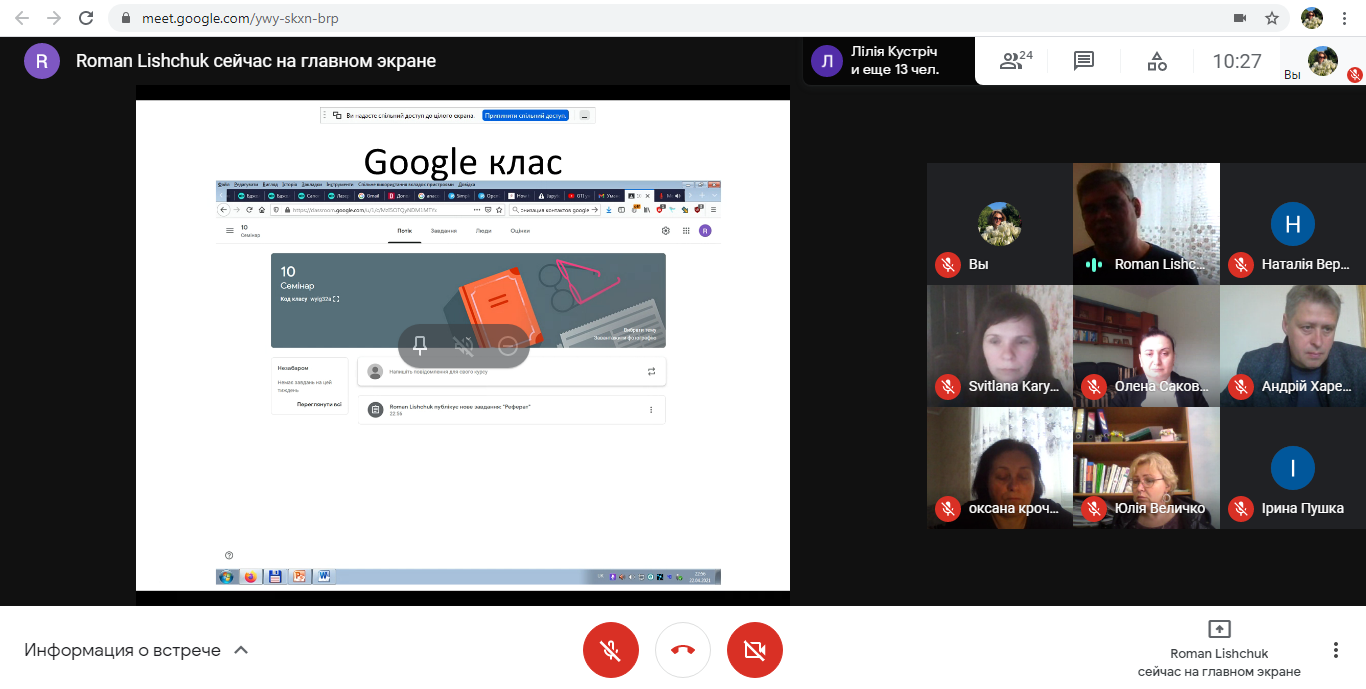Viewport: 1366px width, 689px height.
Task: Click the Roman Lishchuk сейчас на главном экране button
Action: click(1219, 650)
